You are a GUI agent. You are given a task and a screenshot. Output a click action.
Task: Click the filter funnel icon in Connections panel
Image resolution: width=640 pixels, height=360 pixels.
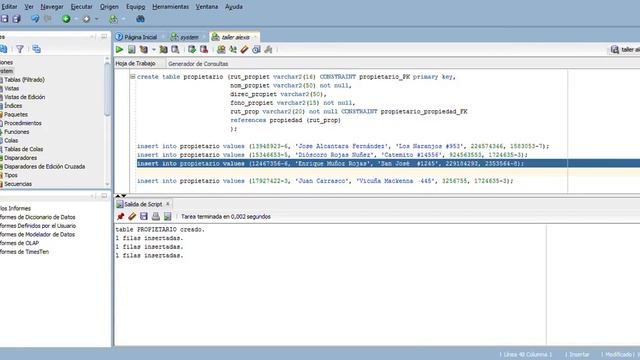pos(20,49)
